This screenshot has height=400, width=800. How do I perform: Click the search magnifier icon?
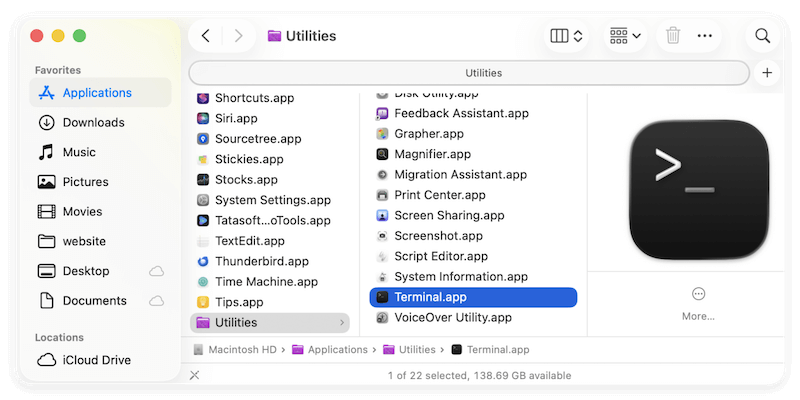763,36
